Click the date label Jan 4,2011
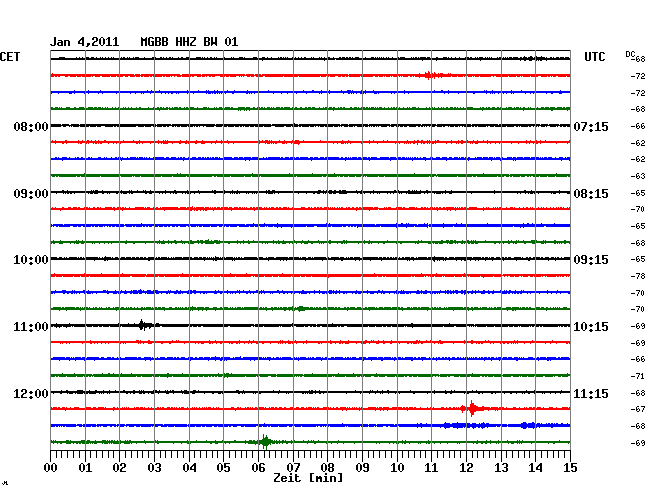This screenshot has width=650, height=494. 85,42
